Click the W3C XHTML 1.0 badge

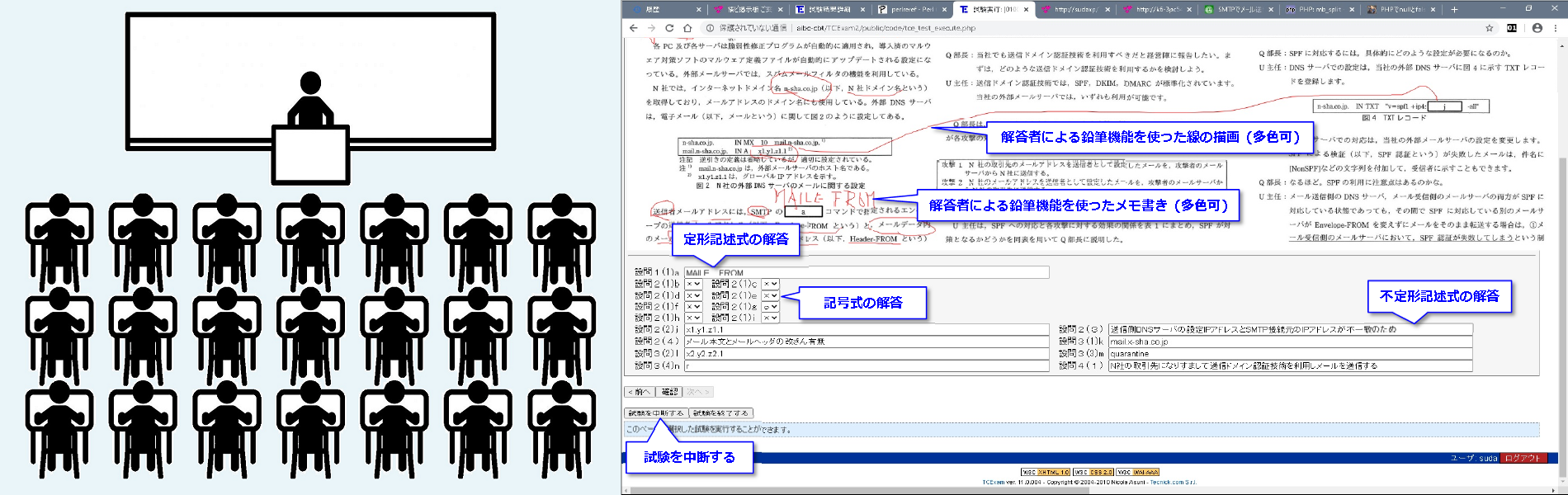[1046, 472]
